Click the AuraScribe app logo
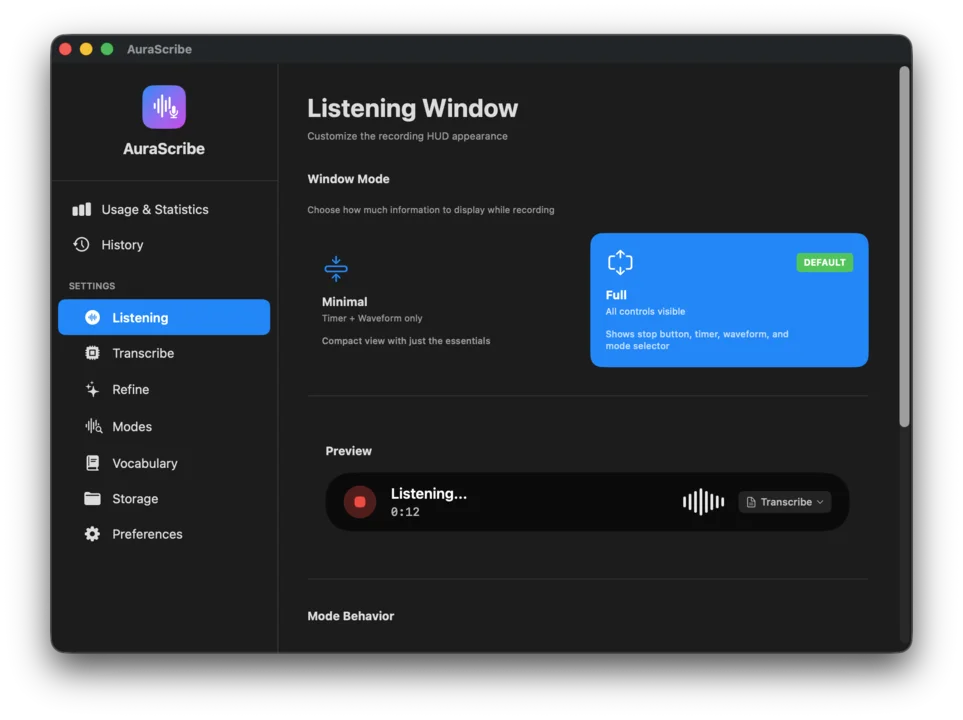963x720 pixels. pyautogui.click(x=163, y=106)
